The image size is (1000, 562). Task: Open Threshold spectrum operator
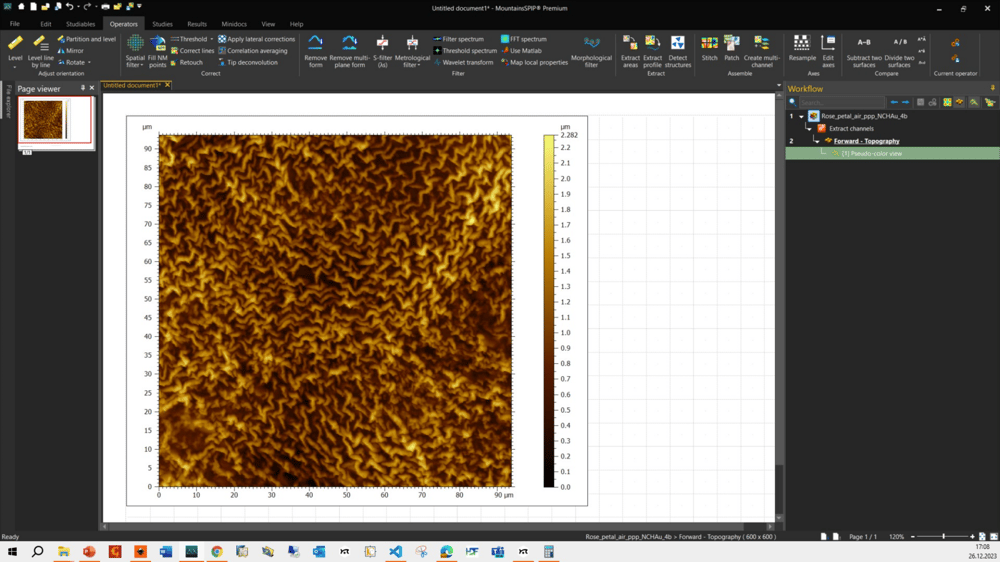coord(465,50)
